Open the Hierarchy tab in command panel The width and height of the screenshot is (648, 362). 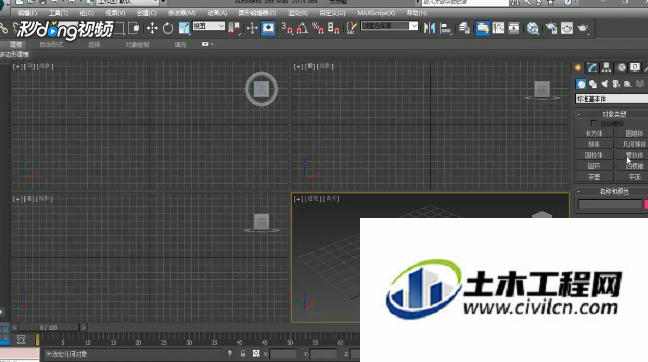click(x=606, y=68)
